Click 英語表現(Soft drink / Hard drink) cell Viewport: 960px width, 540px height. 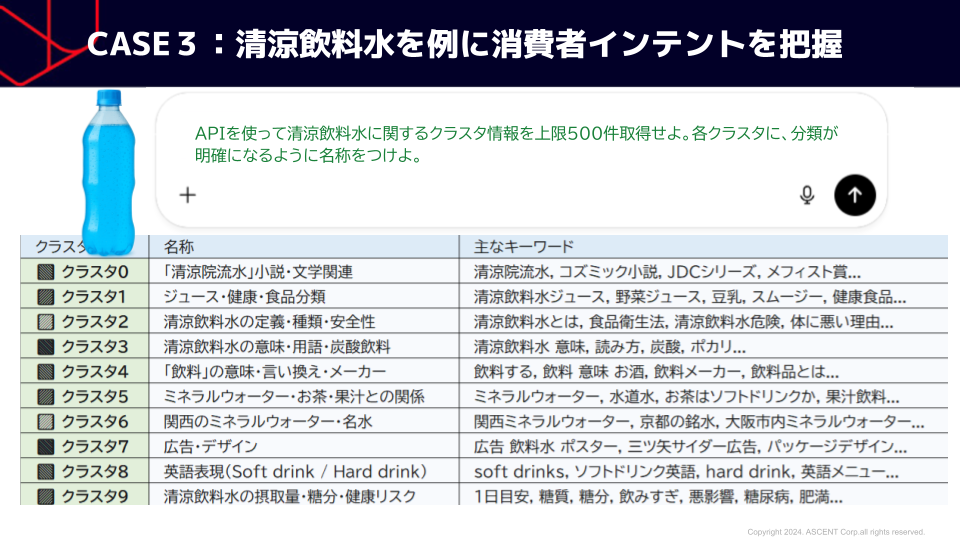(x=295, y=471)
